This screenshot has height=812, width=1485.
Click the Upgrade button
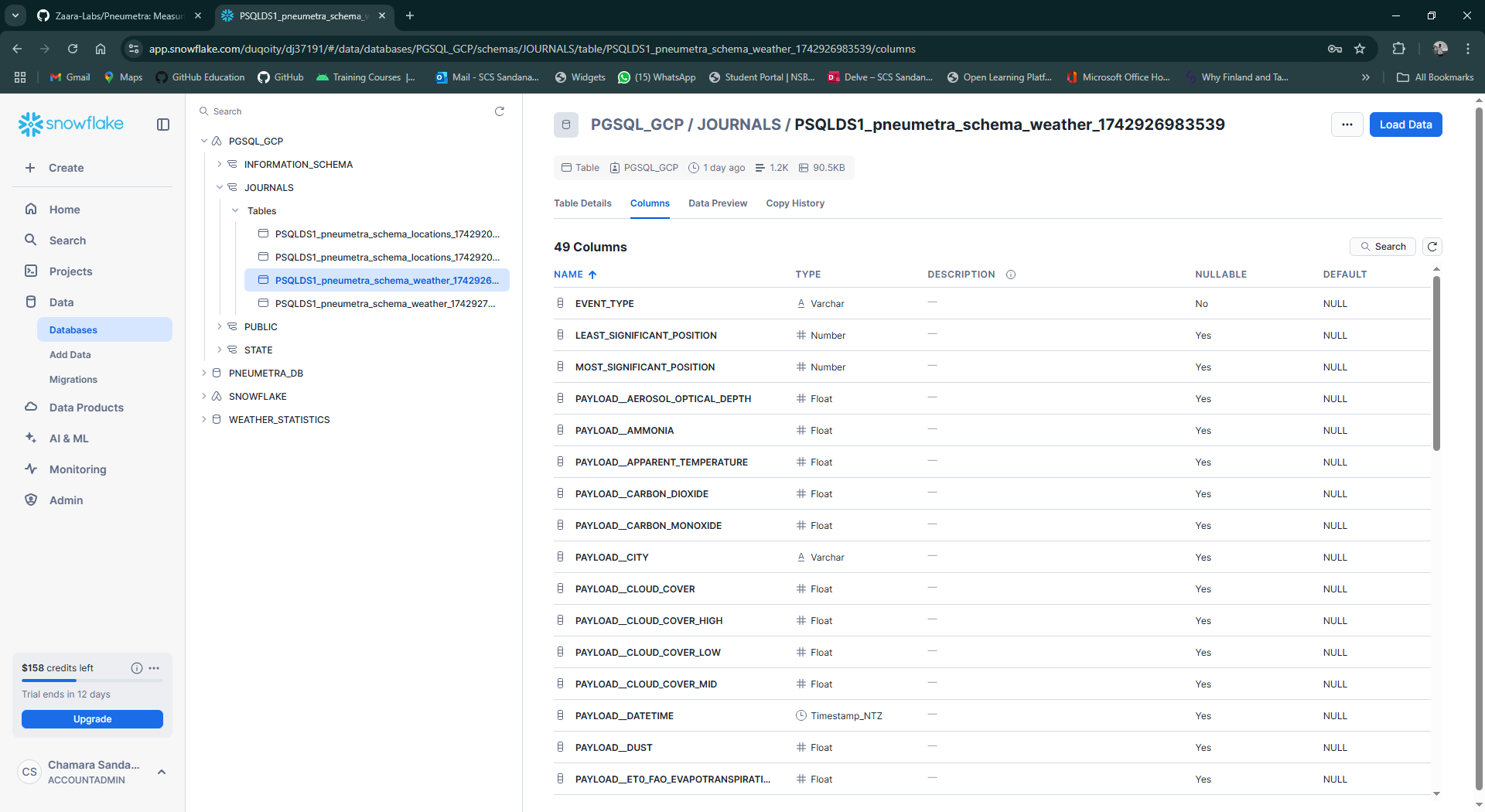click(x=92, y=719)
